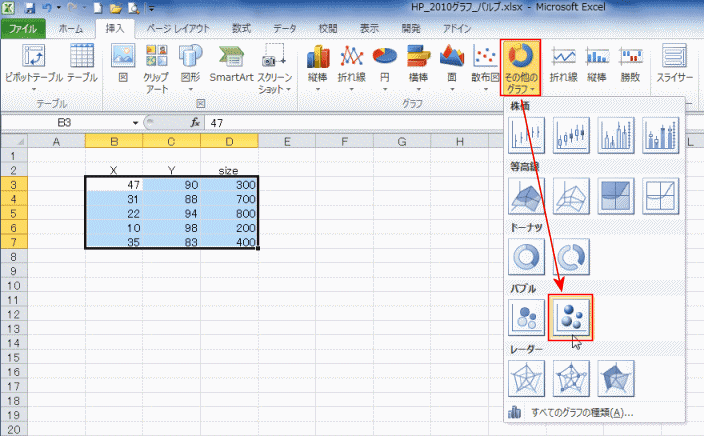
Task: Switch to the ホーム tab
Action: click(x=70, y=29)
